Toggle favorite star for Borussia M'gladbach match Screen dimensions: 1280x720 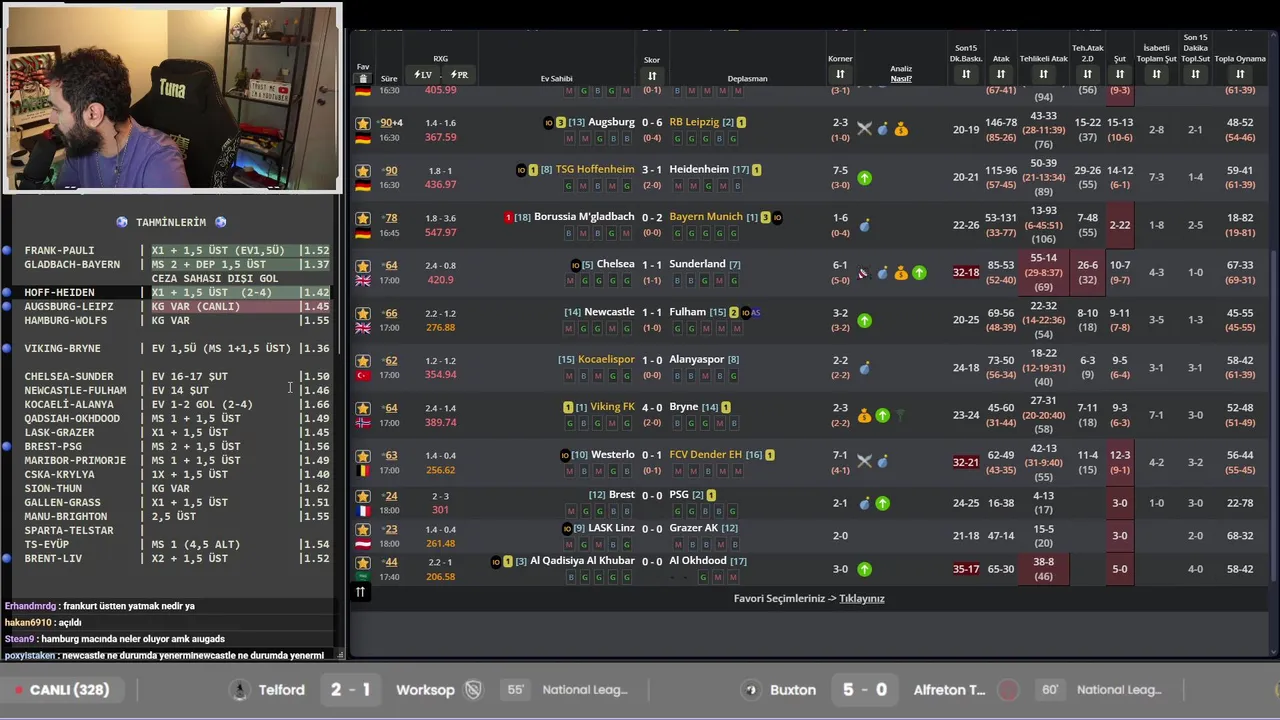(363, 218)
